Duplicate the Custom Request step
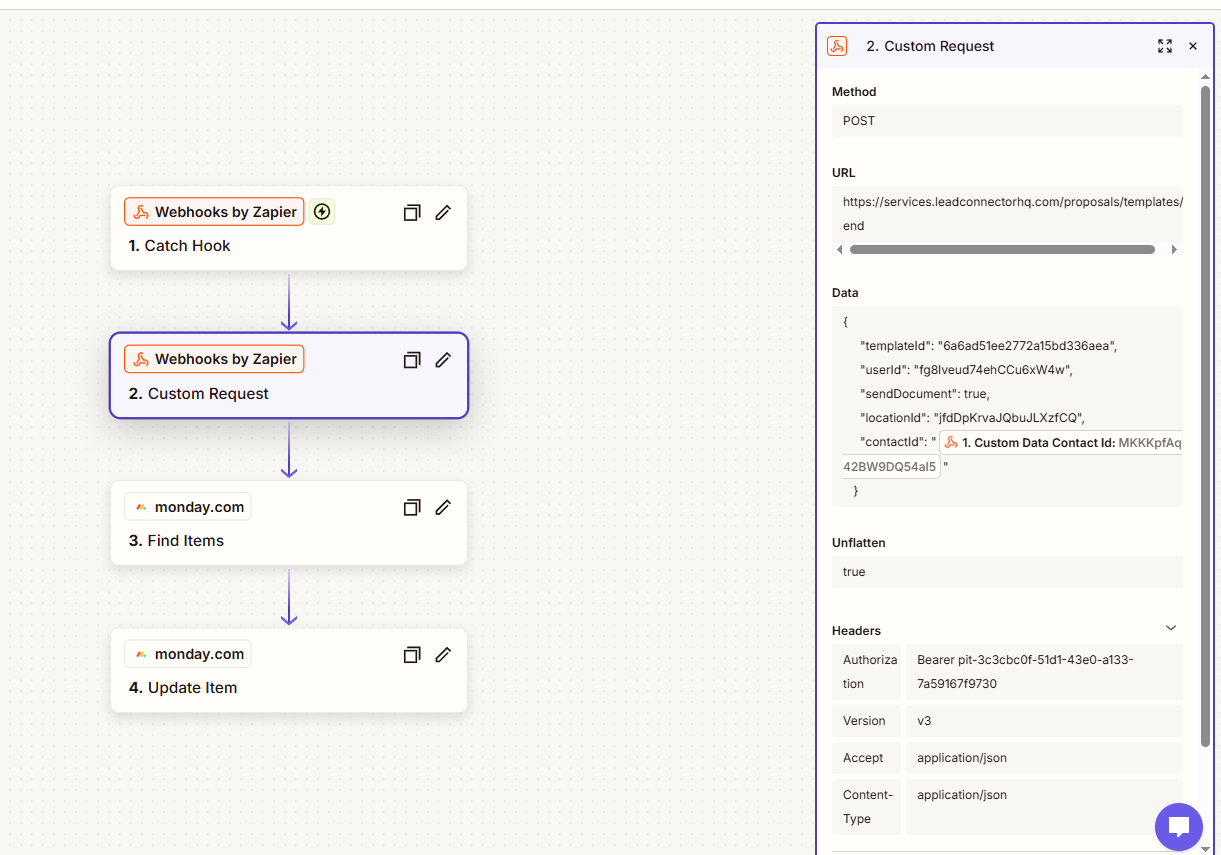Image resolution: width=1221 pixels, height=855 pixels. pyautogui.click(x=412, y=360)
